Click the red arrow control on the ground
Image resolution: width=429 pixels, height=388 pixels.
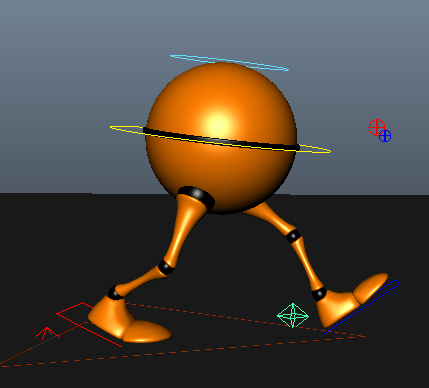click(x=47, y=333)
